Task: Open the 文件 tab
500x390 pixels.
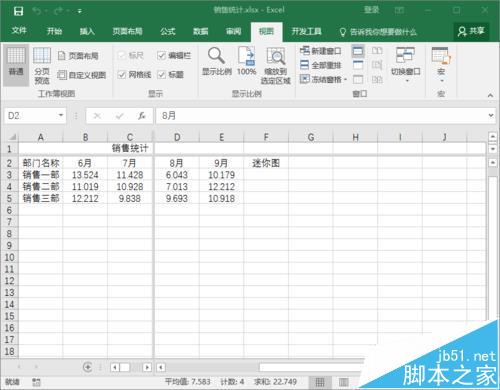Action: coord(19,31)
